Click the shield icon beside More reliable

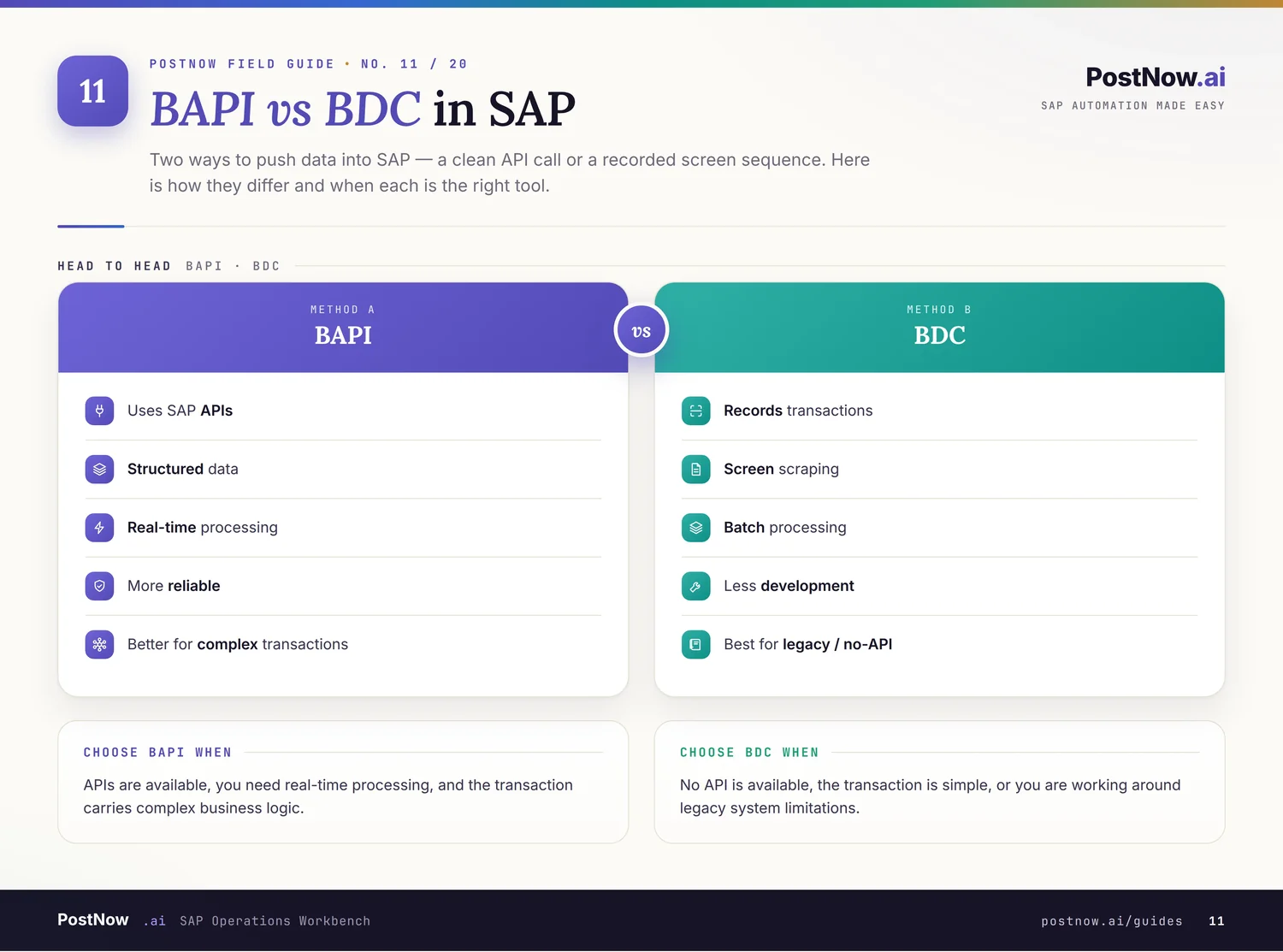tap(99, 586)
